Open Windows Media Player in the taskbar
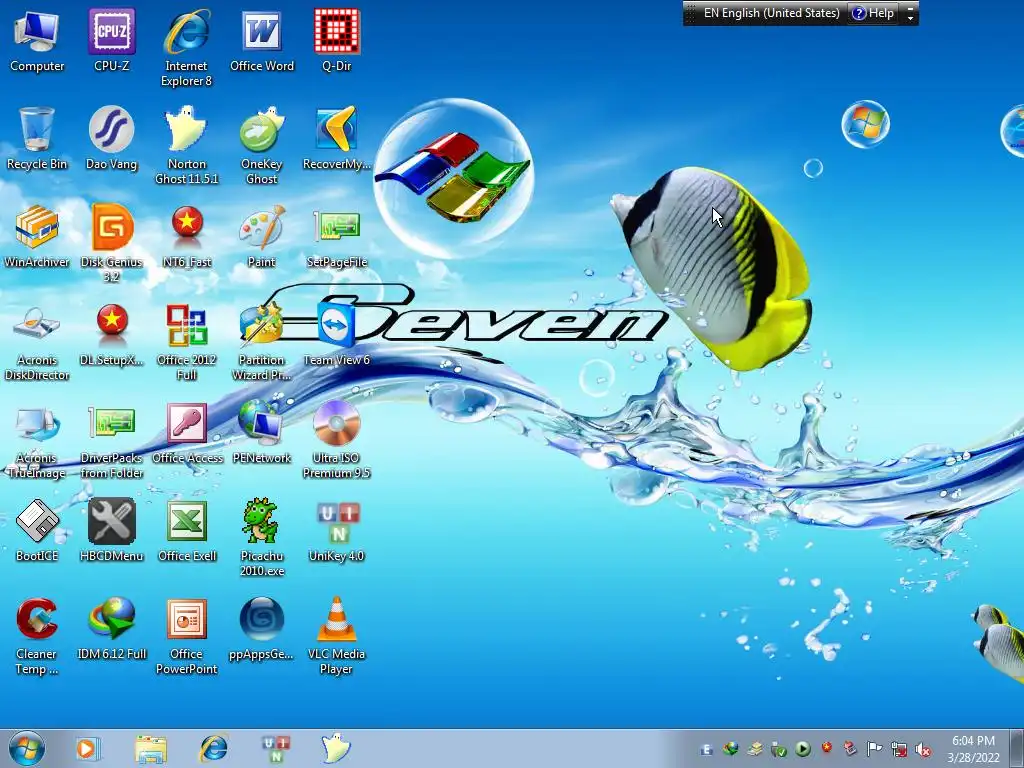Viewport: 1024px width, 768px height. coord(87,748)
